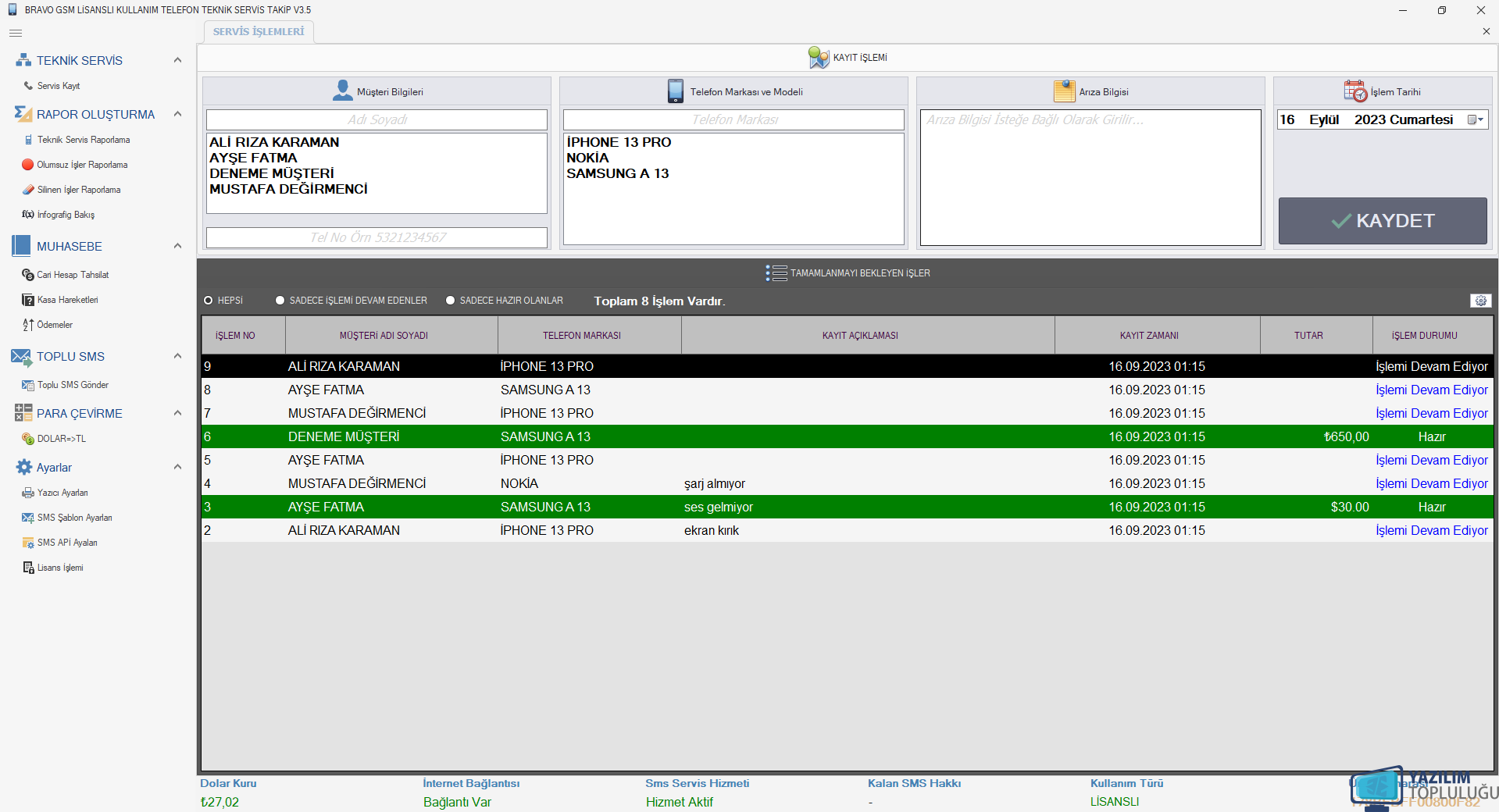The width and height of the screenshot is (1499, 812).
Task: Open Ödemeler sort icon
Action: pyautogui.click(x=28, y=325)
